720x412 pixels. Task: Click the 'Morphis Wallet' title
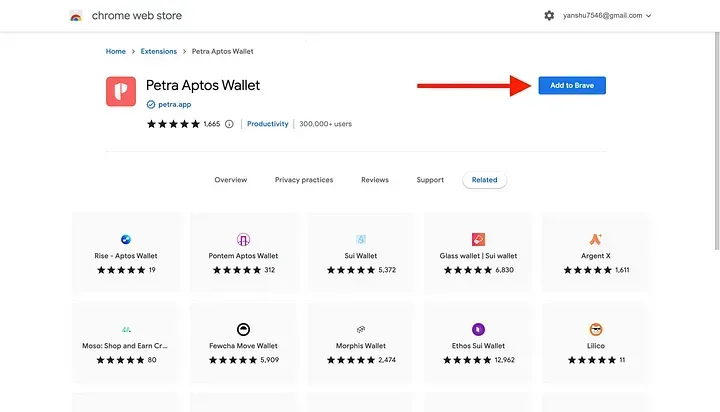pyautogui.click(x=361, y=346)
